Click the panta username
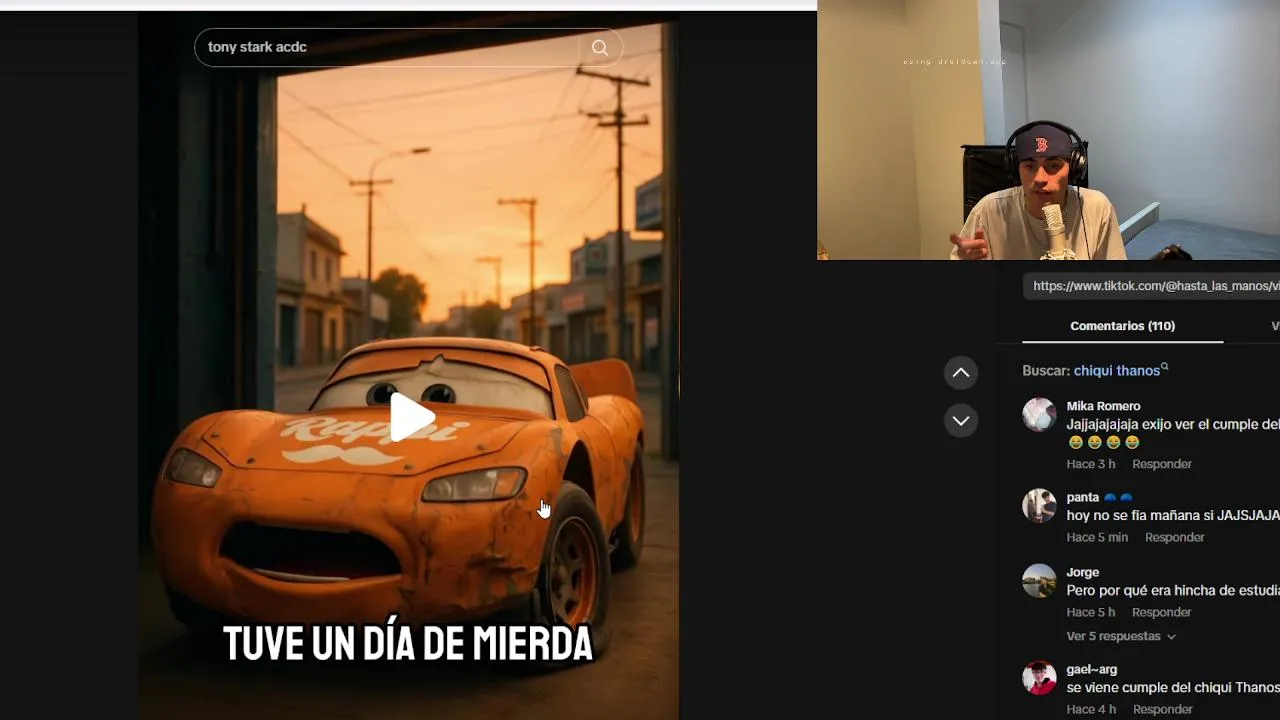 point(1083,497)
